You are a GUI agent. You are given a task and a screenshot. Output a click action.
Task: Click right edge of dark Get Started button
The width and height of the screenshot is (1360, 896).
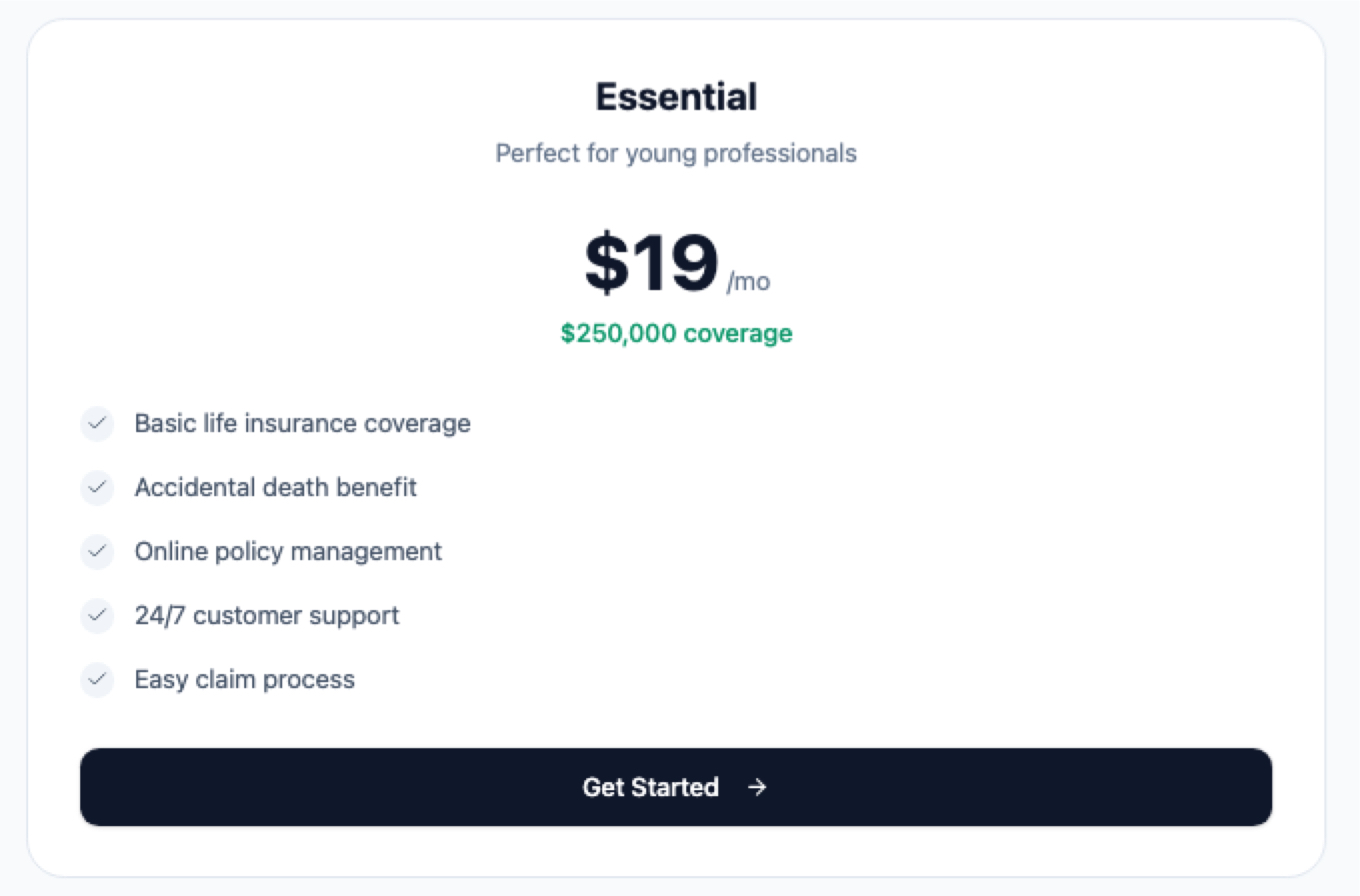pyautogui.click(x=1252, y=788)
